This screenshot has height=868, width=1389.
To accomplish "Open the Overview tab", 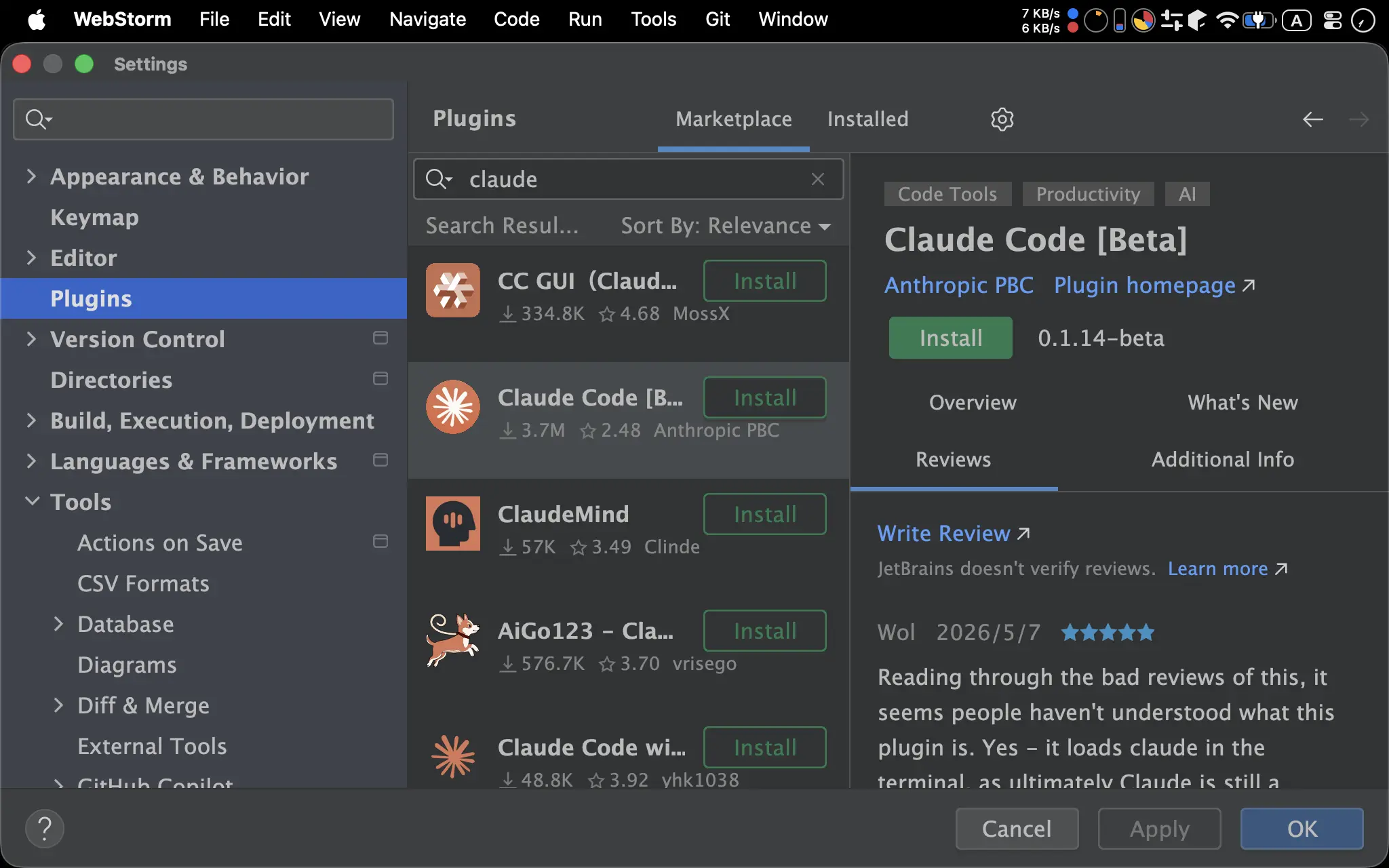I will point(973,403).
